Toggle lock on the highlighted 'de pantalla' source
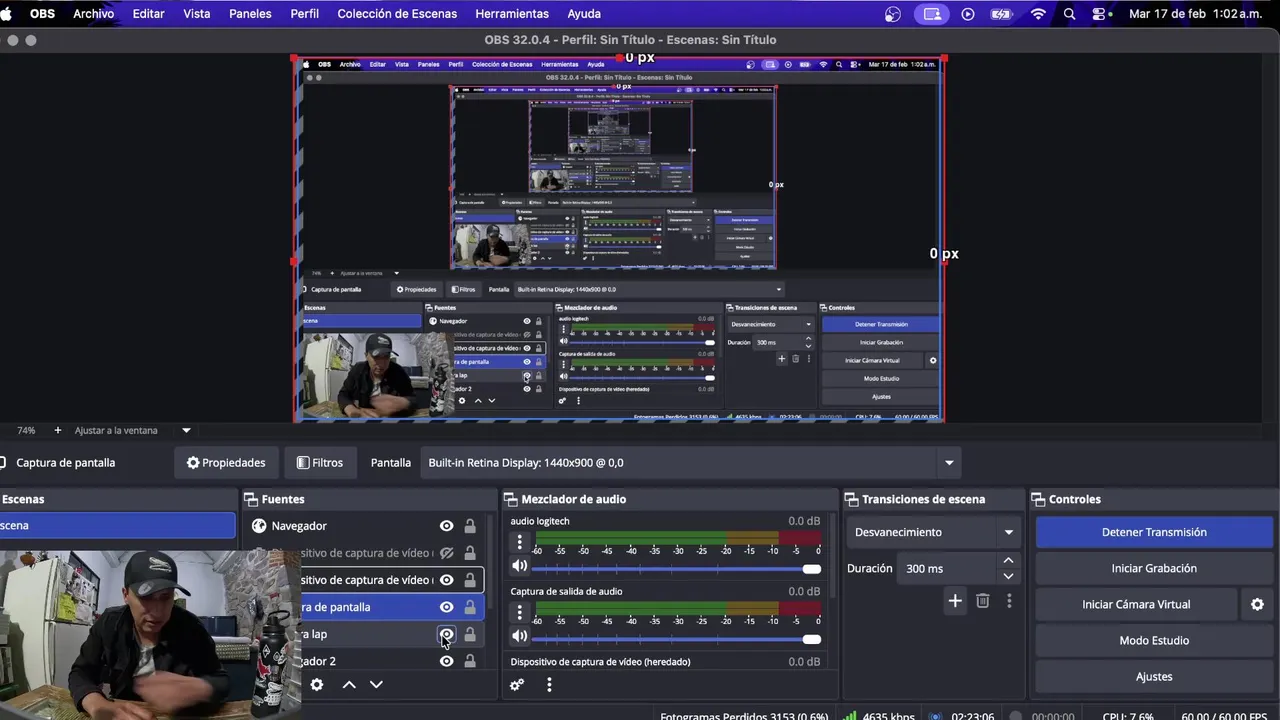This screenshot has height=720, width=1280. pyautogui.click(x=470, y=607)
